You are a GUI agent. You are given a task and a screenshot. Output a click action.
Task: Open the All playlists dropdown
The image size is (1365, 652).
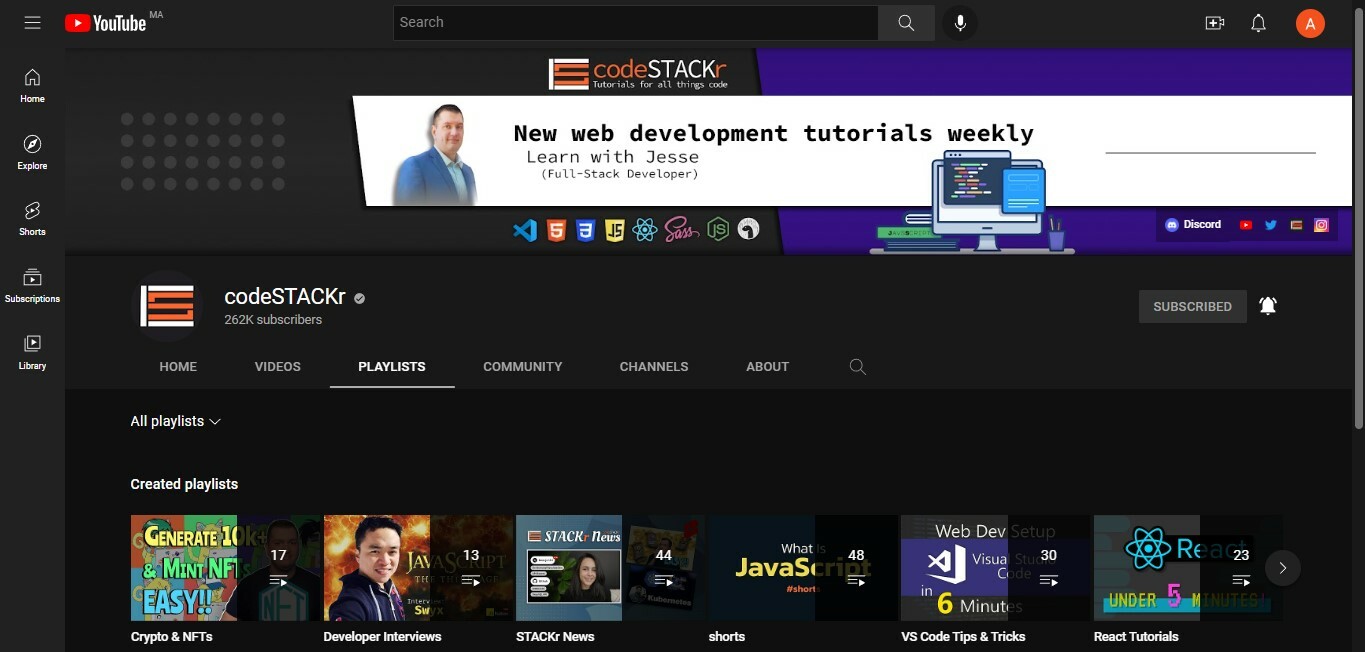pos(175,421)
